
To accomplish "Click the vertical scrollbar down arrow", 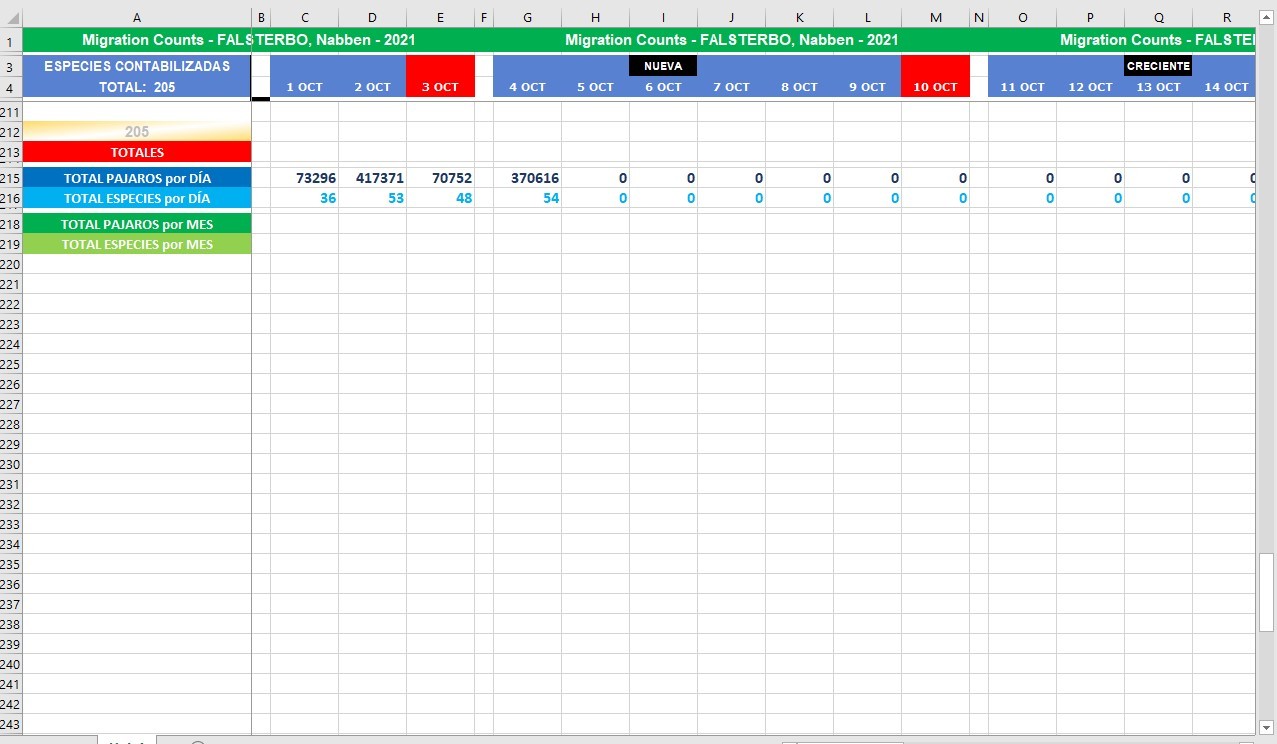I will click(1267, 727).
